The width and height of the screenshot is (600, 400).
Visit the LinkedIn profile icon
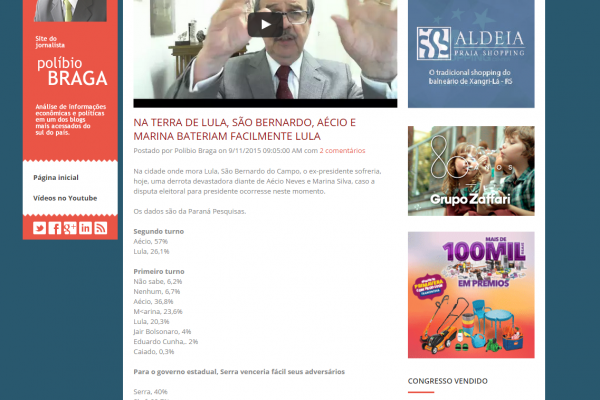coord(85,228)
